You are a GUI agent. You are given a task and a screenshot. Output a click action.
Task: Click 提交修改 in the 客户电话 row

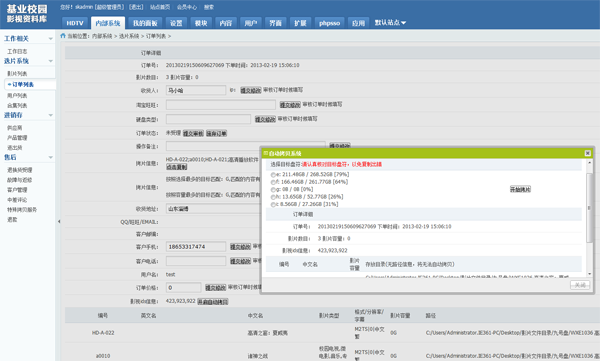(x=240, y=261)
